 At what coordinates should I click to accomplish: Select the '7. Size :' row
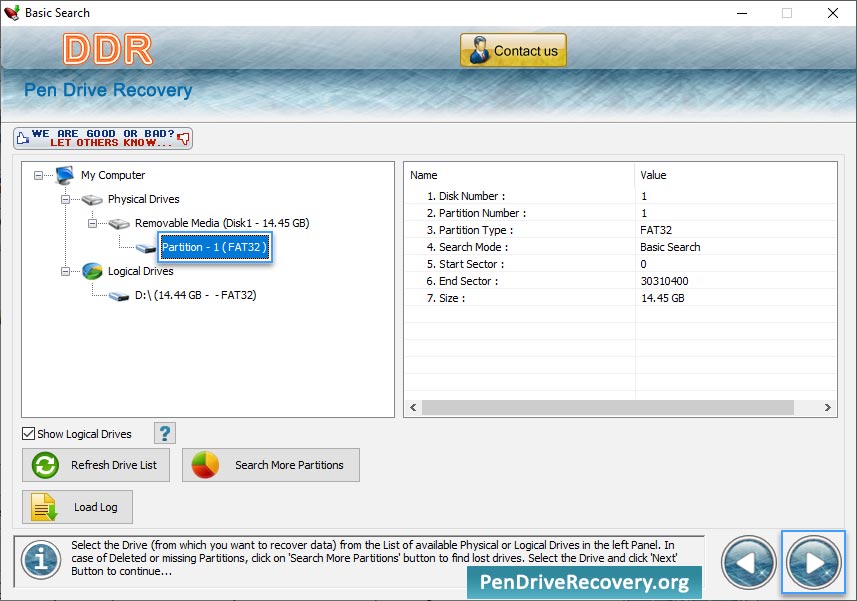pos(621,297)
